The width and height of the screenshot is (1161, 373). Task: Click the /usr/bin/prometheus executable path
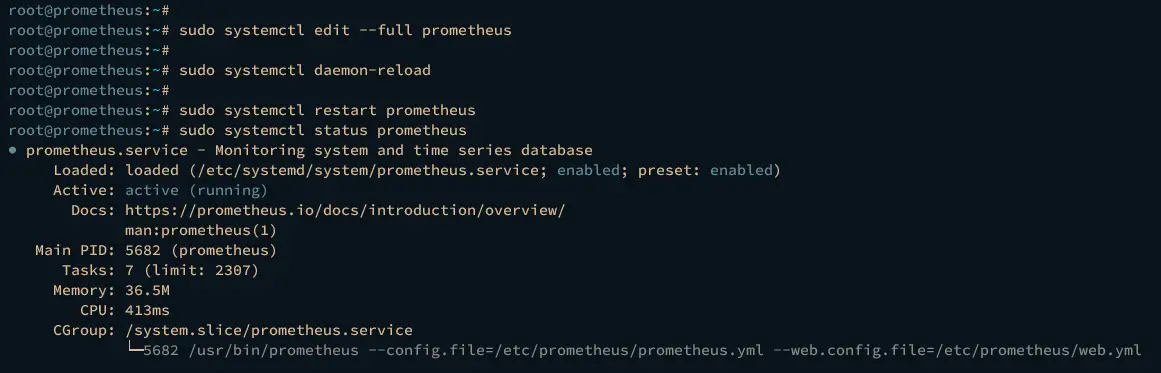273,350
